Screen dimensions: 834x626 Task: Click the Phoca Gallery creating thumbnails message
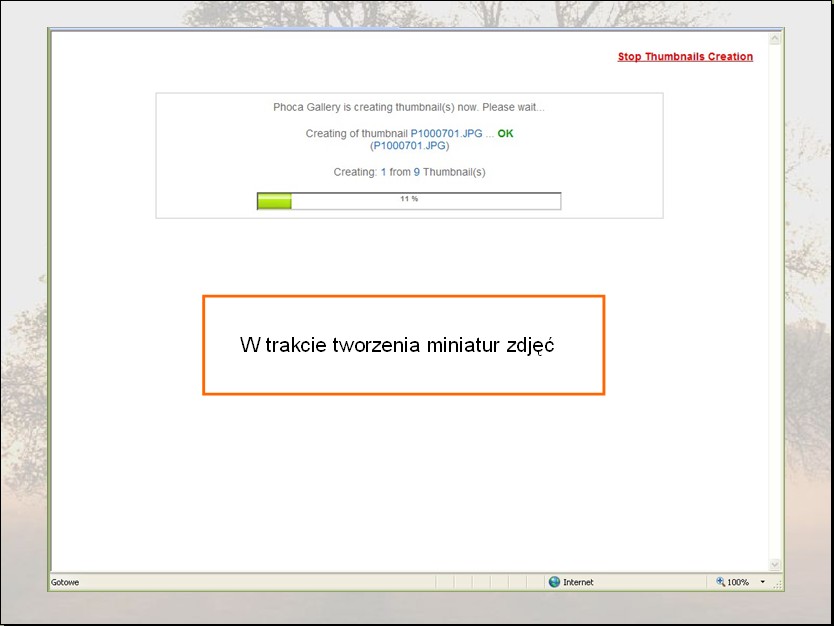tap(409, 107)
